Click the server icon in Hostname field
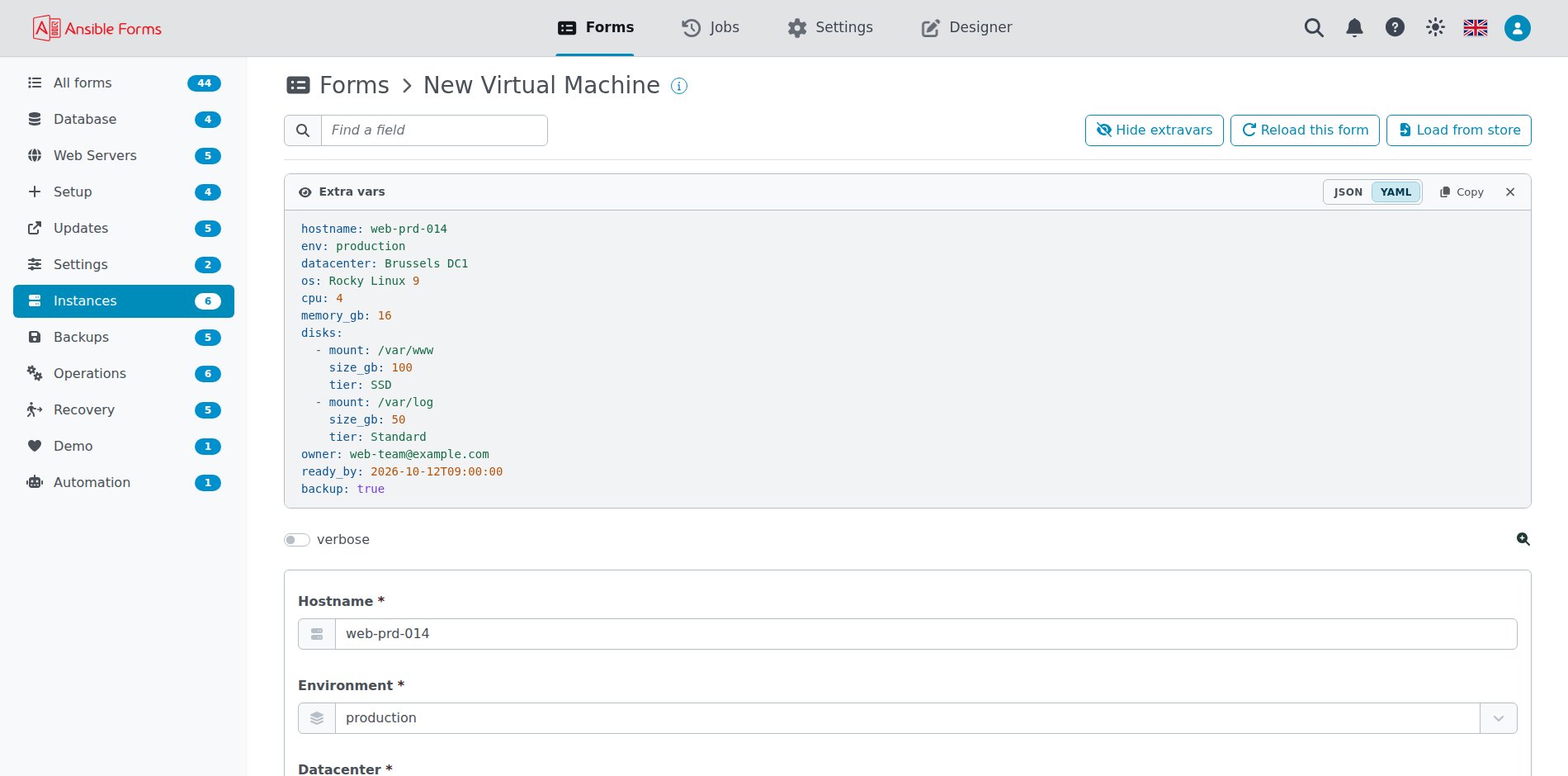Viewport: 1568px width, 776px height. point(317,634)
